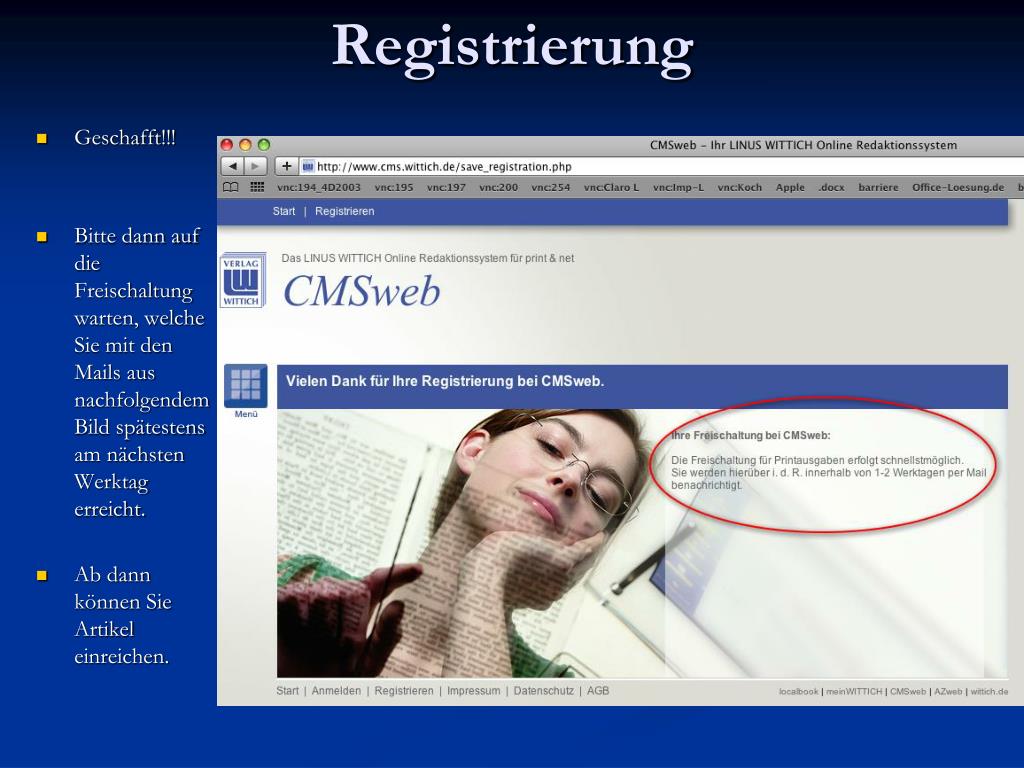Click Registrieren in the top blue navigation bar

point(345,212)
